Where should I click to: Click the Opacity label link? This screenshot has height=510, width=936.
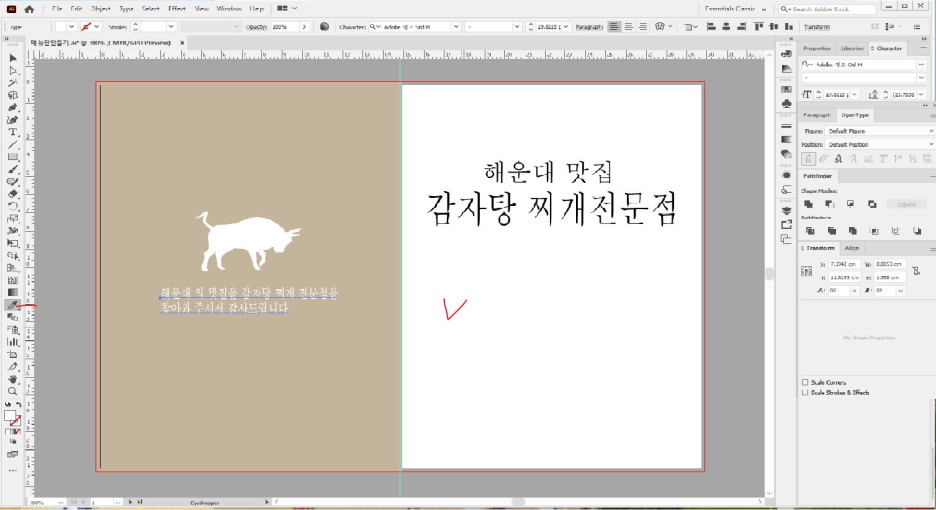[256, 27]
